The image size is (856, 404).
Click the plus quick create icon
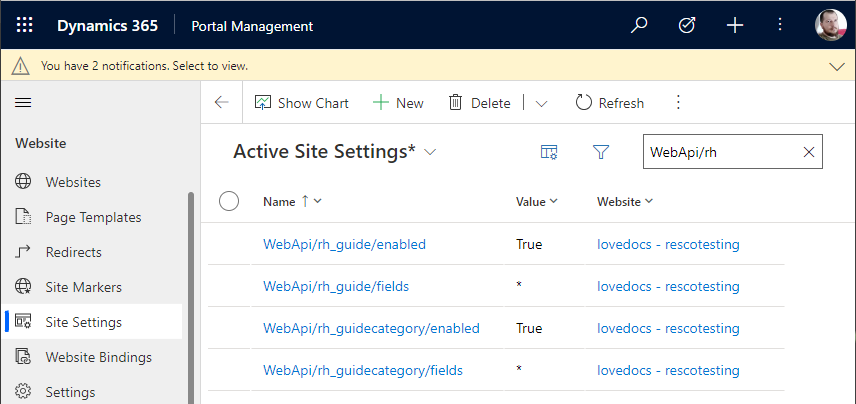[x=735, y=26]
